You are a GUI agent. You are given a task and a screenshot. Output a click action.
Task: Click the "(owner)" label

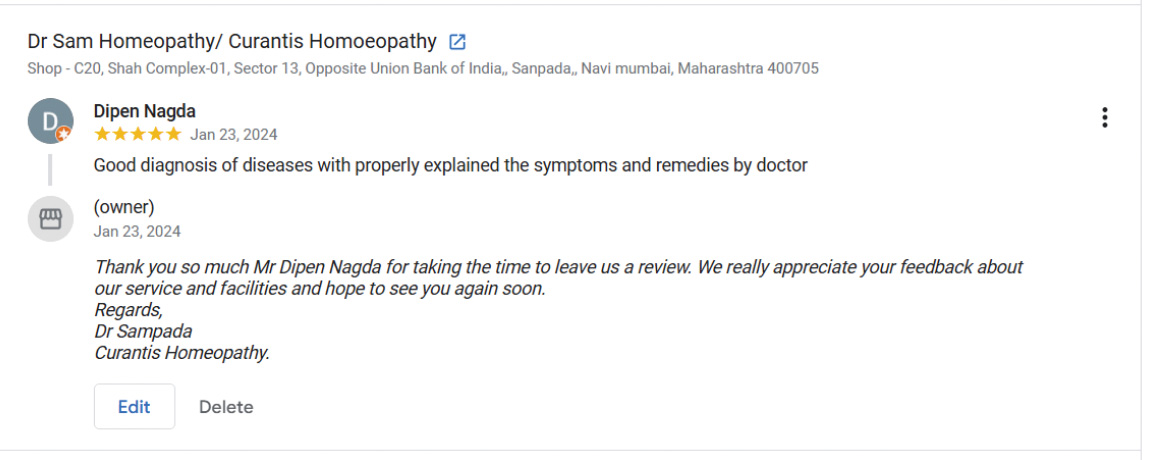(124, 208)
